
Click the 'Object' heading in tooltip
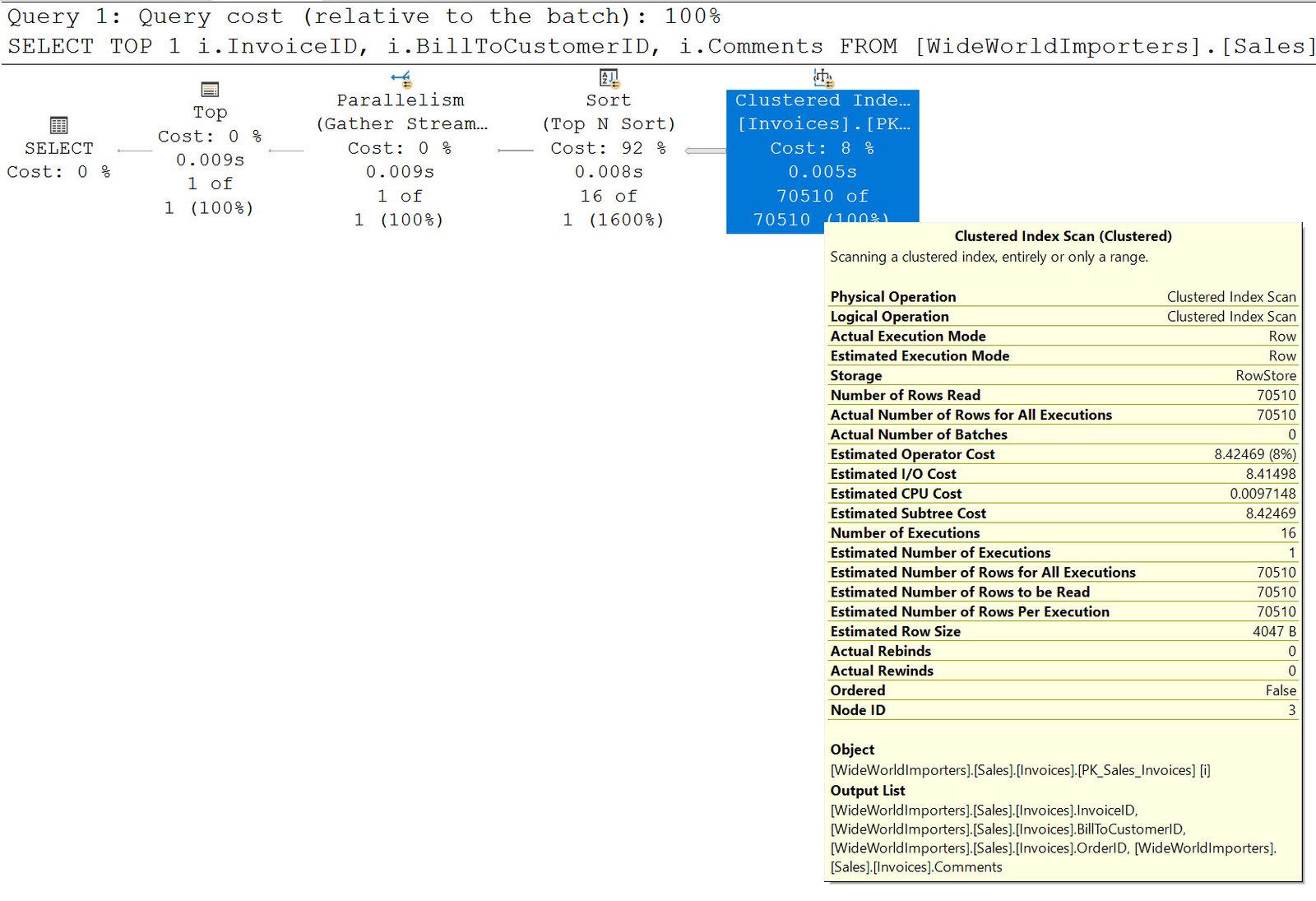coord(852,750)
